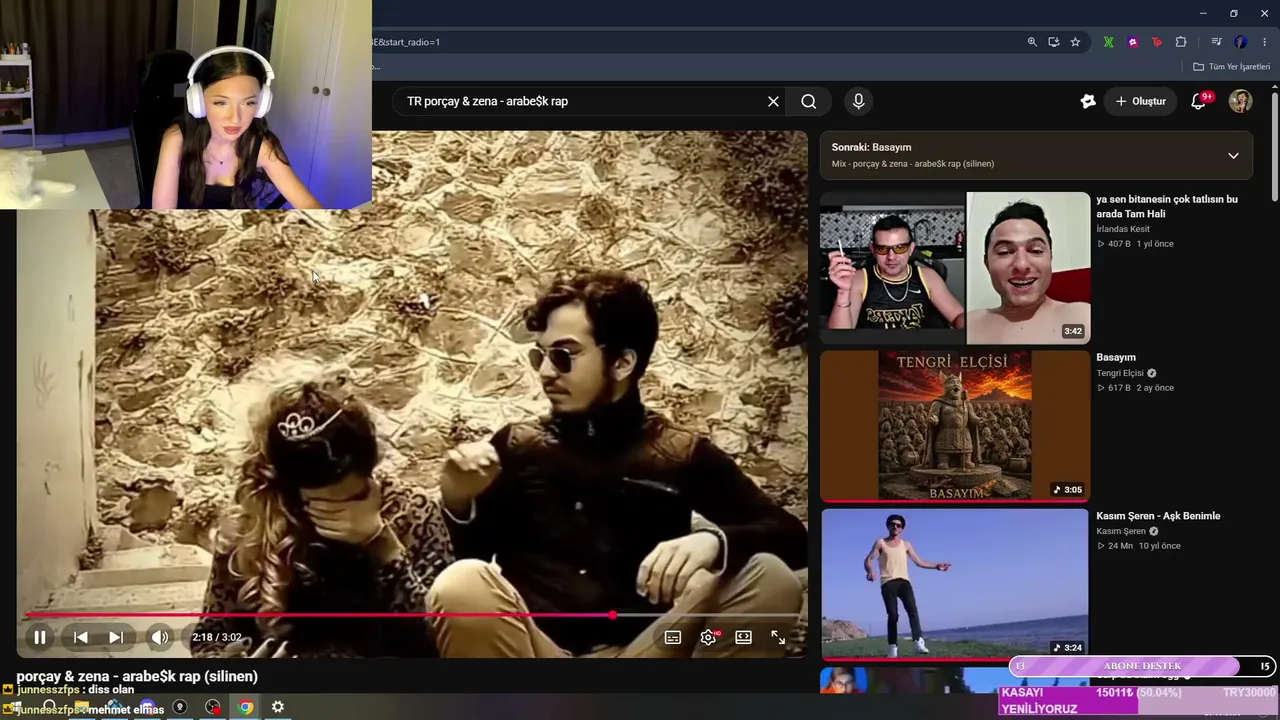Open the Oluştur create menu

(1141, 101)
